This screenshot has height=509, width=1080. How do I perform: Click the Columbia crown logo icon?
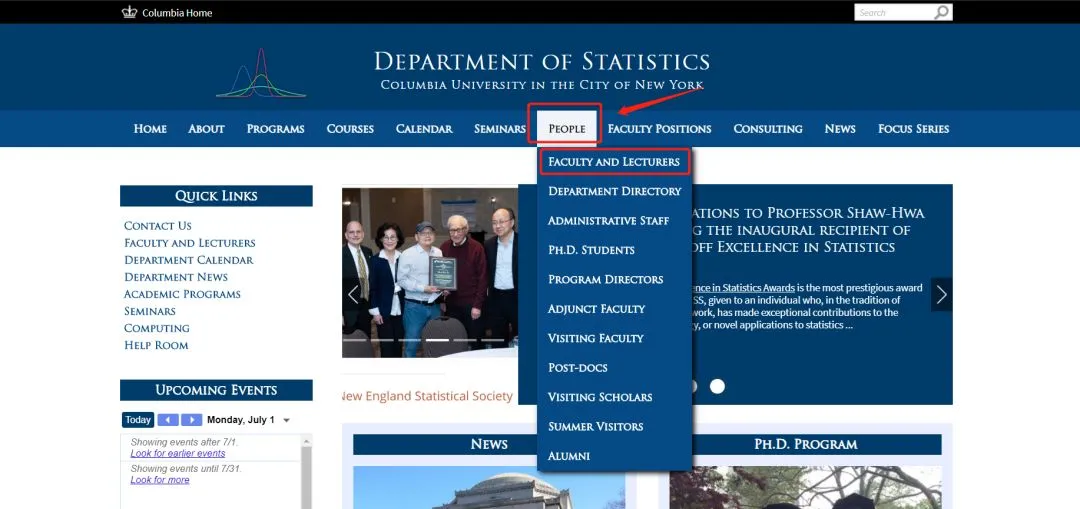[129, 13]
